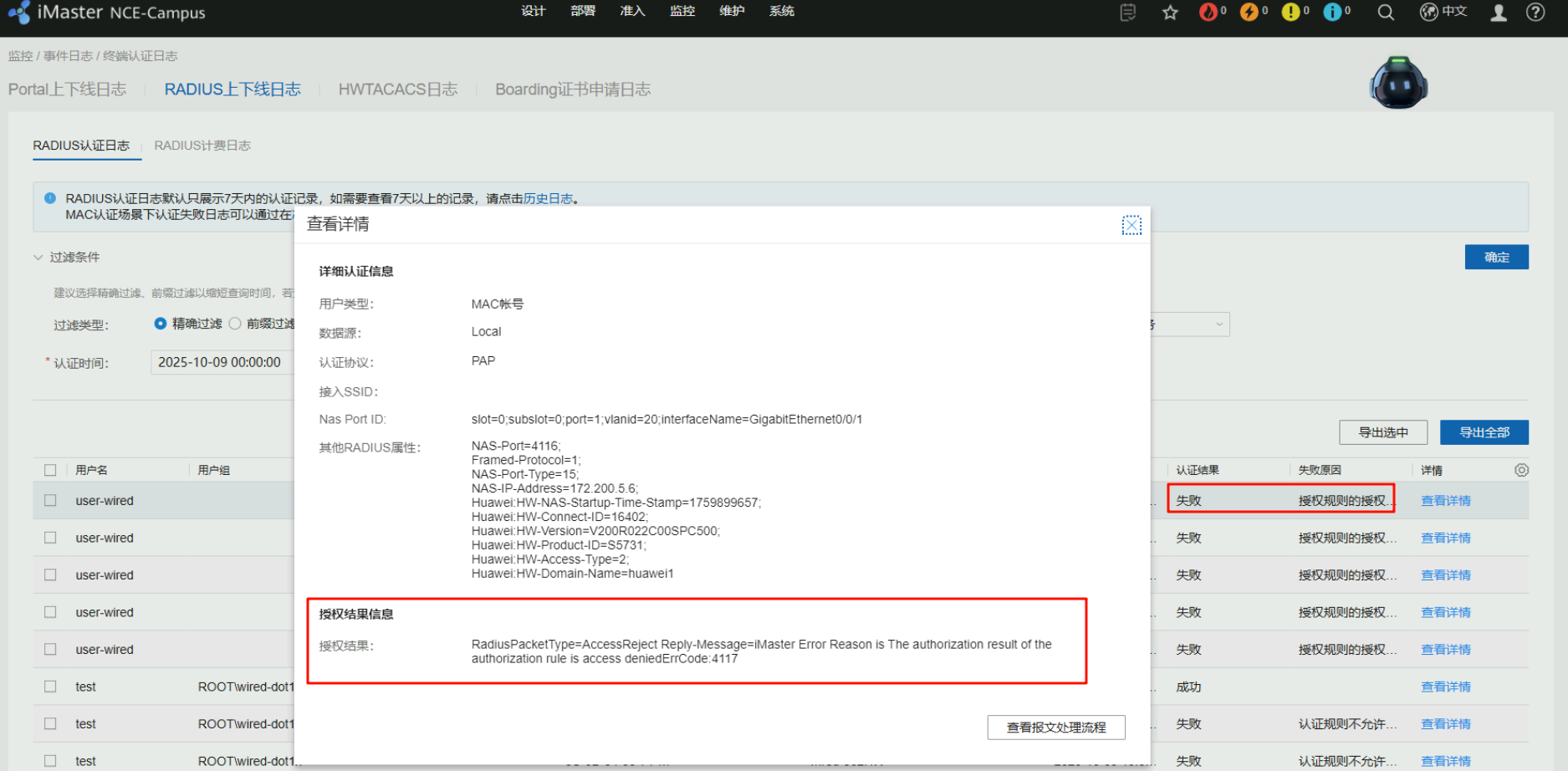Click the authentication time input field
Viewport: 1568px width, 771px height.
[x=221, y=362]
